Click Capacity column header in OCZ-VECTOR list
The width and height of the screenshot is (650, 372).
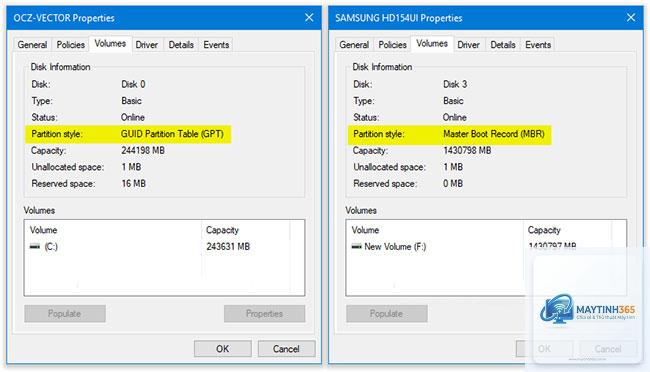pyautogui.click(x=245, y=230)
